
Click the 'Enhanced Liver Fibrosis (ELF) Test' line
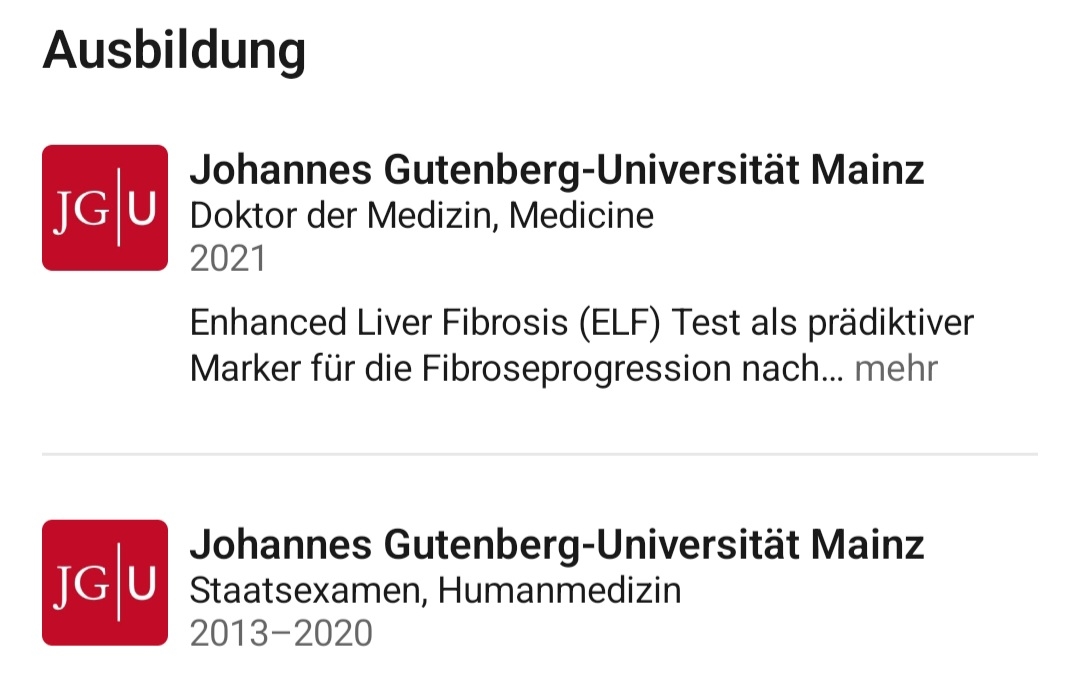581,324
